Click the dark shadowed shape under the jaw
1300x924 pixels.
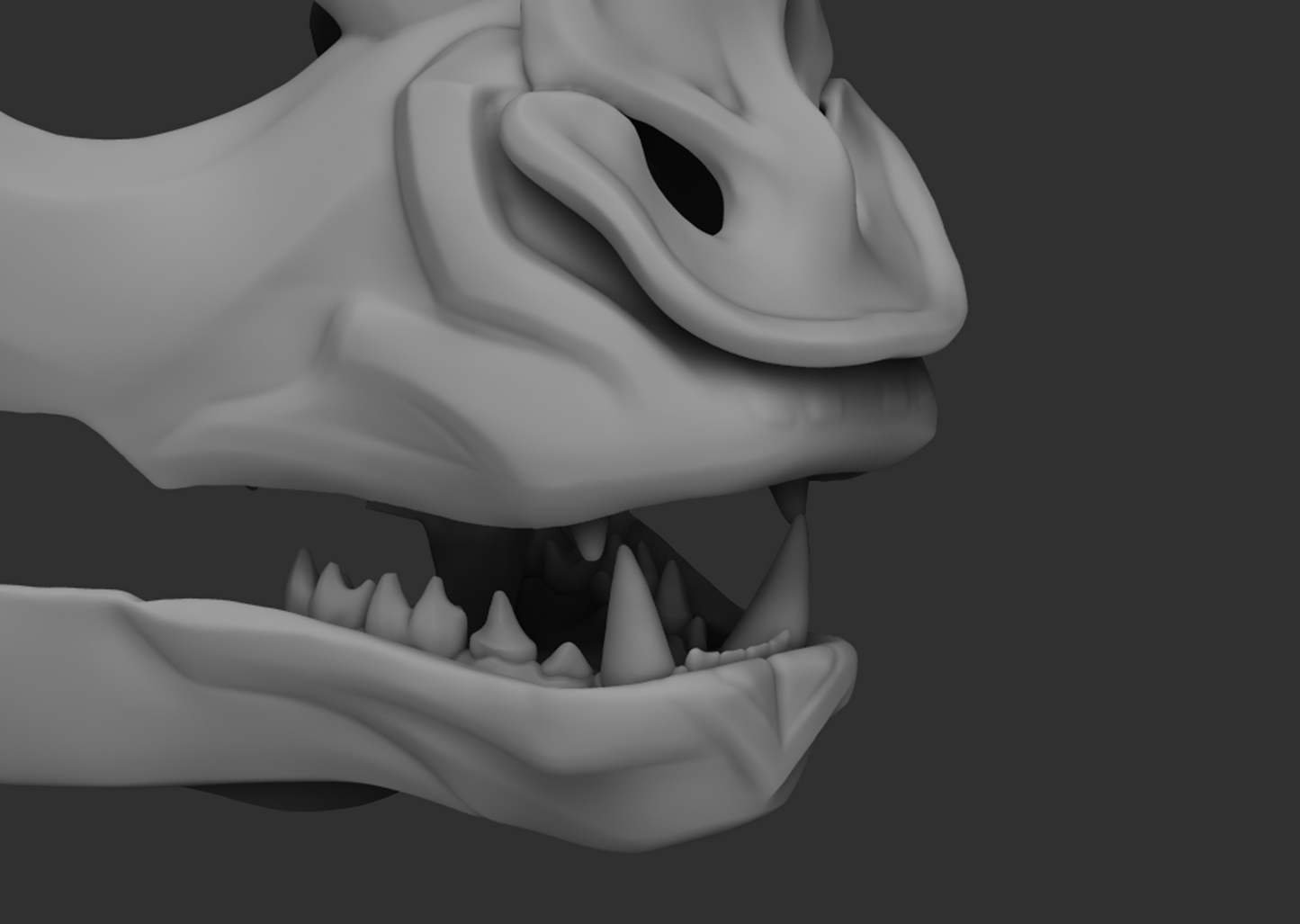[x=297, y=796]
